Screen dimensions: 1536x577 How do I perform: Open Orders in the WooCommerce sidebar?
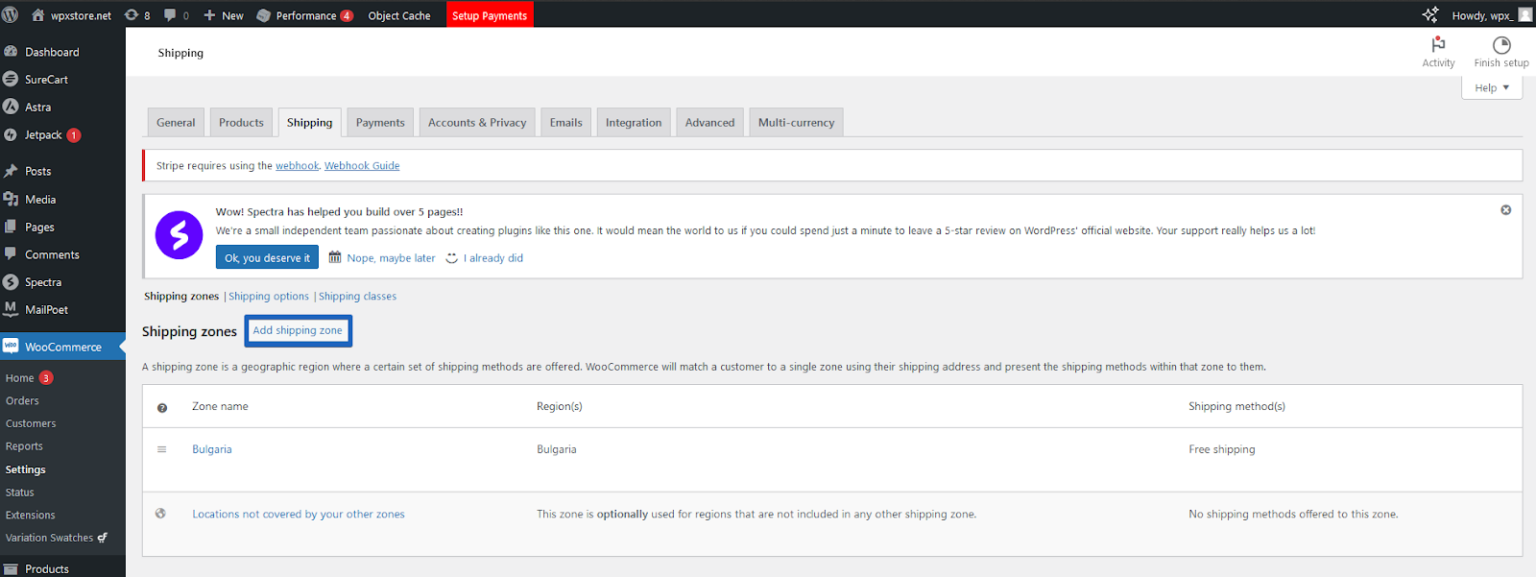pyautogui.click(x=22, y=401)
